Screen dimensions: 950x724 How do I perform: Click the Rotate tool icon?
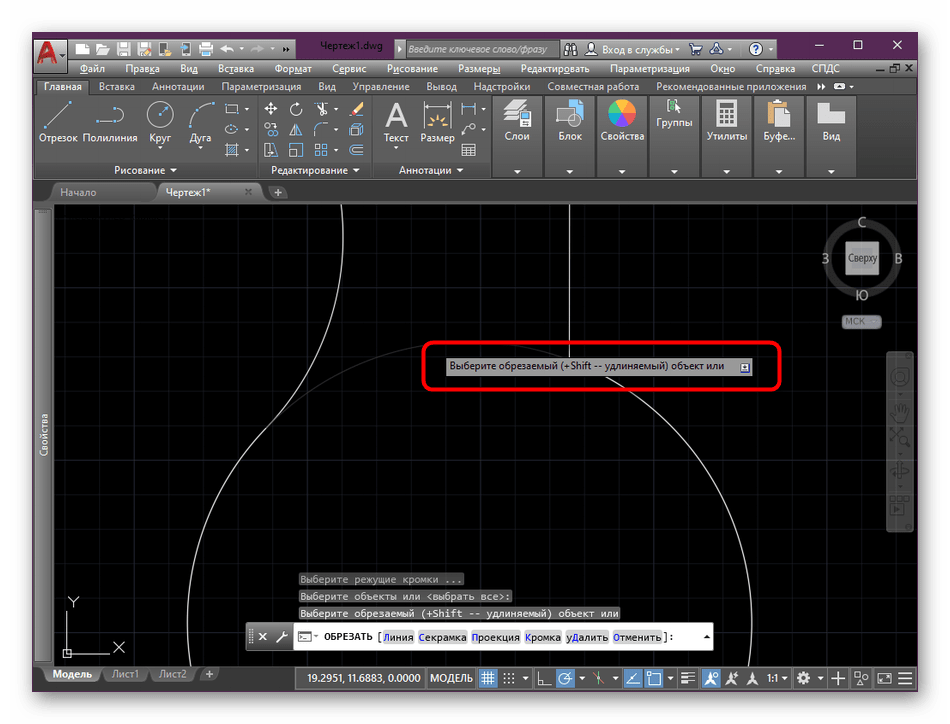(x=296, y=109)
